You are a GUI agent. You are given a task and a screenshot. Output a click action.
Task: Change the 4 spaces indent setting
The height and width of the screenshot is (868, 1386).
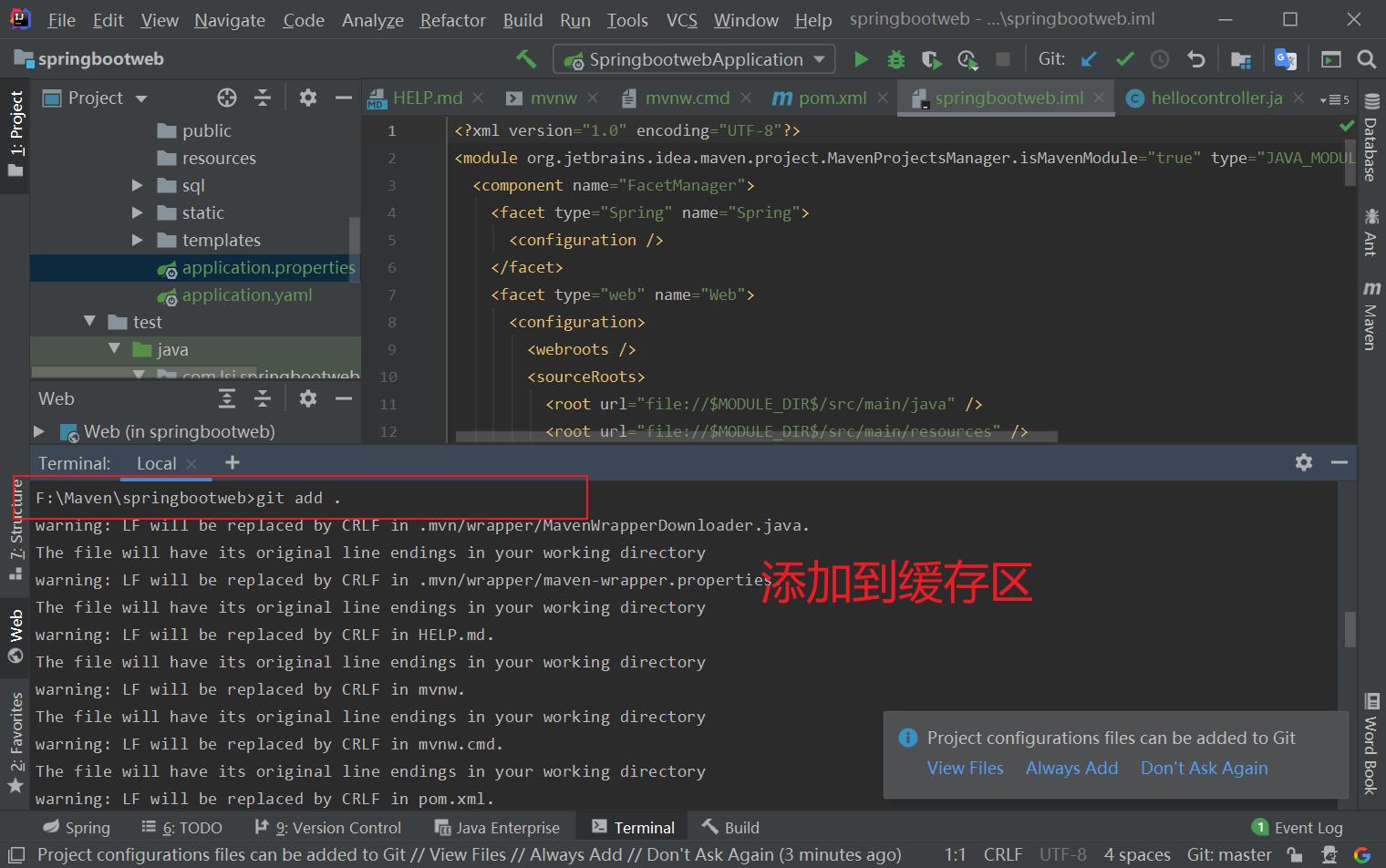pyautogui.click(x=1137, y=854)
